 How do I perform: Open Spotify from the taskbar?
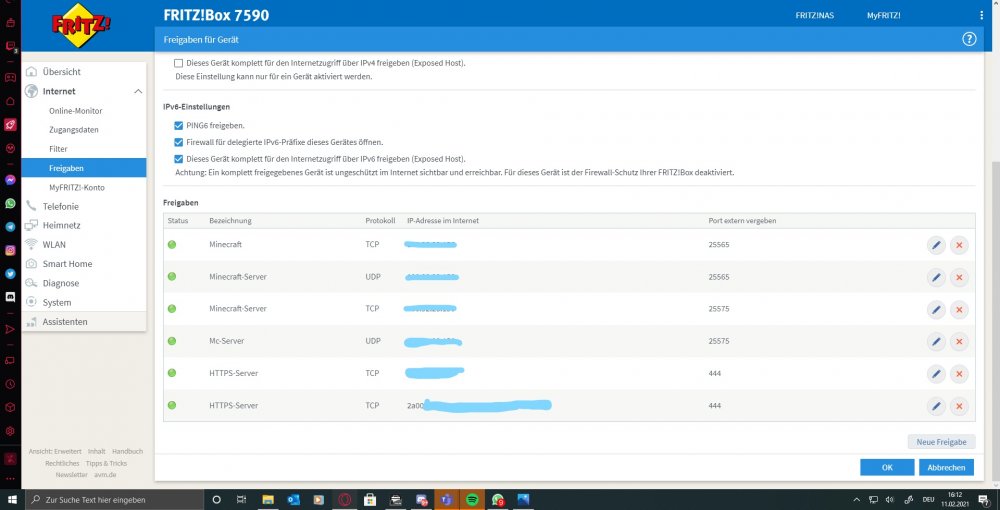[x=472, y=500]
